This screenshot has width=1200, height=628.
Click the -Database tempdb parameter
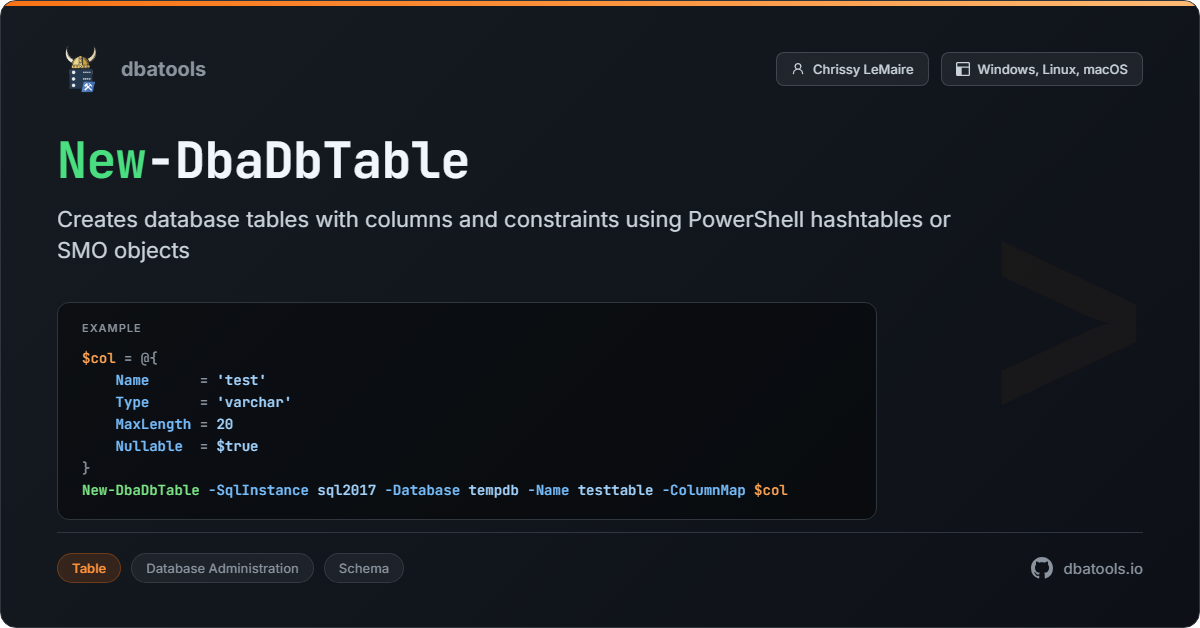tap(452, 490)
